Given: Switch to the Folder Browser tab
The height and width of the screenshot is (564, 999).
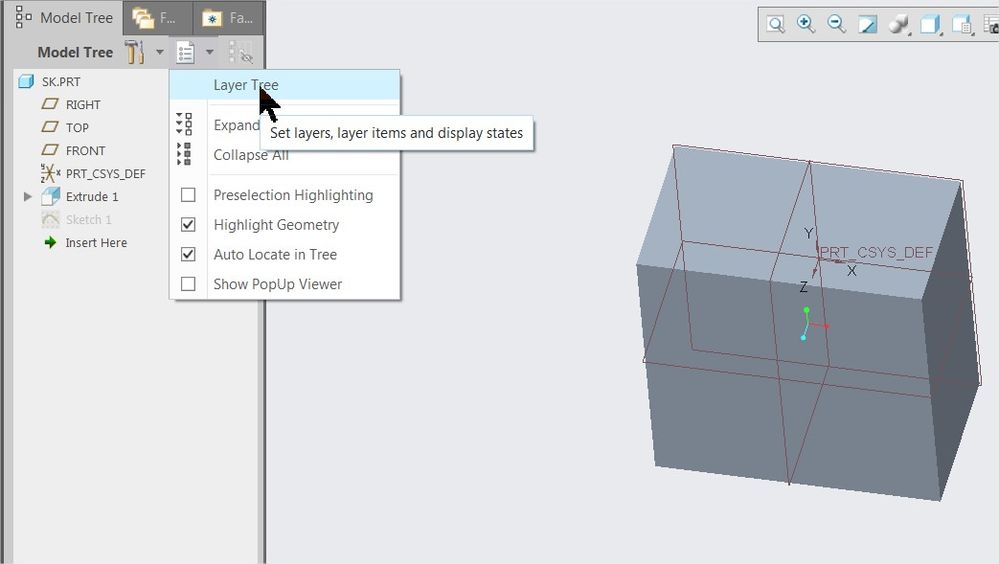Looking at the screenshot, I should [157, 18].
